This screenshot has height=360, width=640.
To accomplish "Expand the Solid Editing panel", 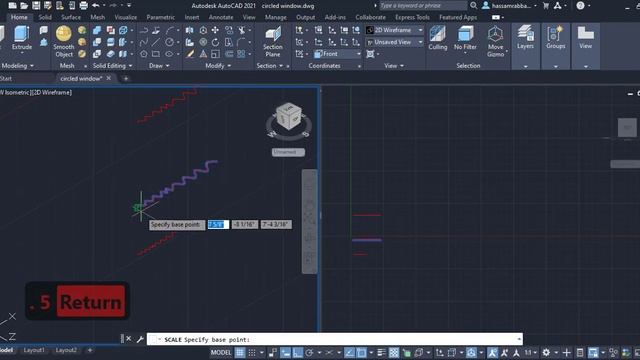I will (x=112, y=66).
